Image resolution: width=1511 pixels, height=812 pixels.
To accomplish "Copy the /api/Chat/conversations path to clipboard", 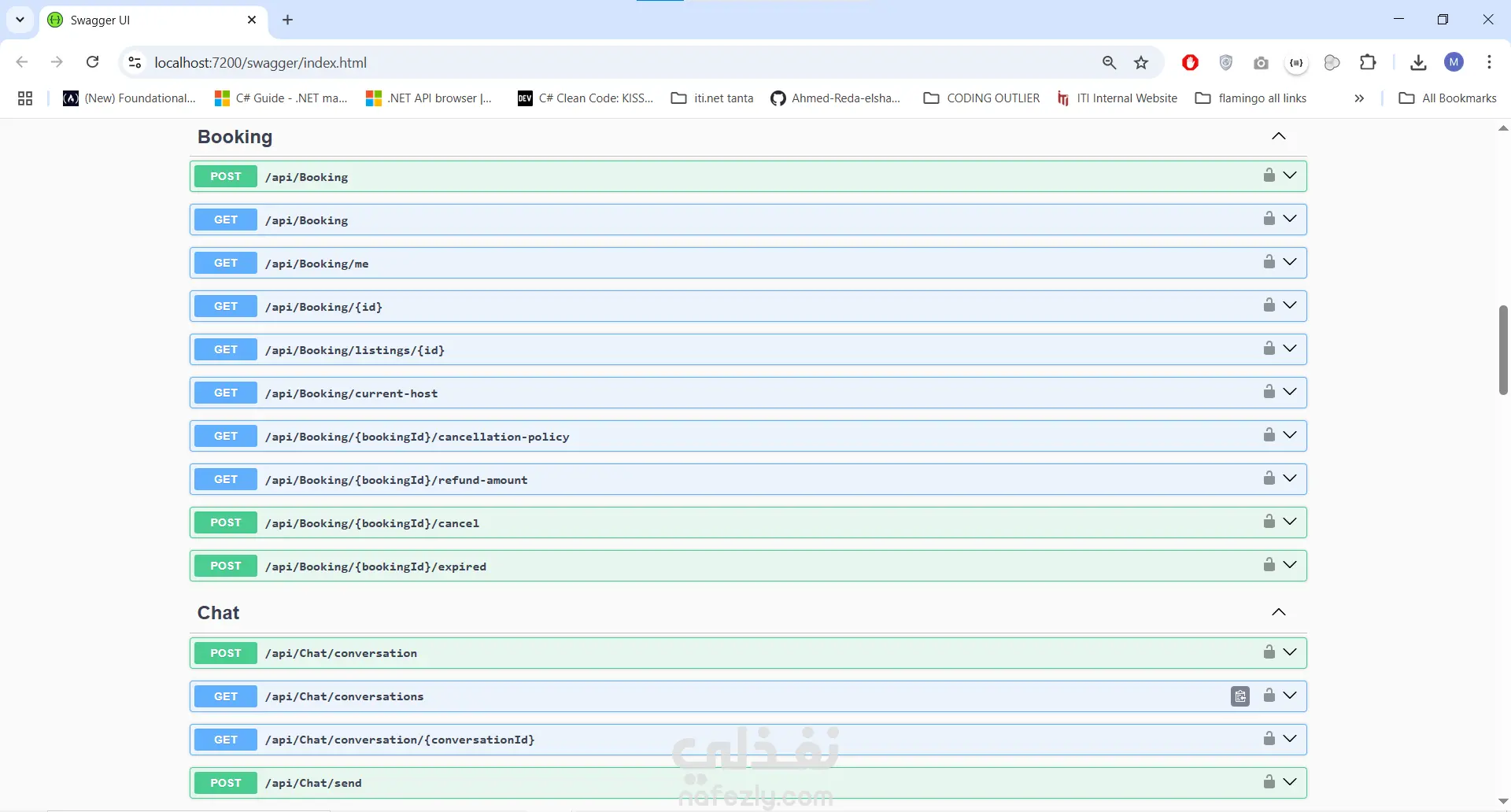I will tap(1240, 696).
